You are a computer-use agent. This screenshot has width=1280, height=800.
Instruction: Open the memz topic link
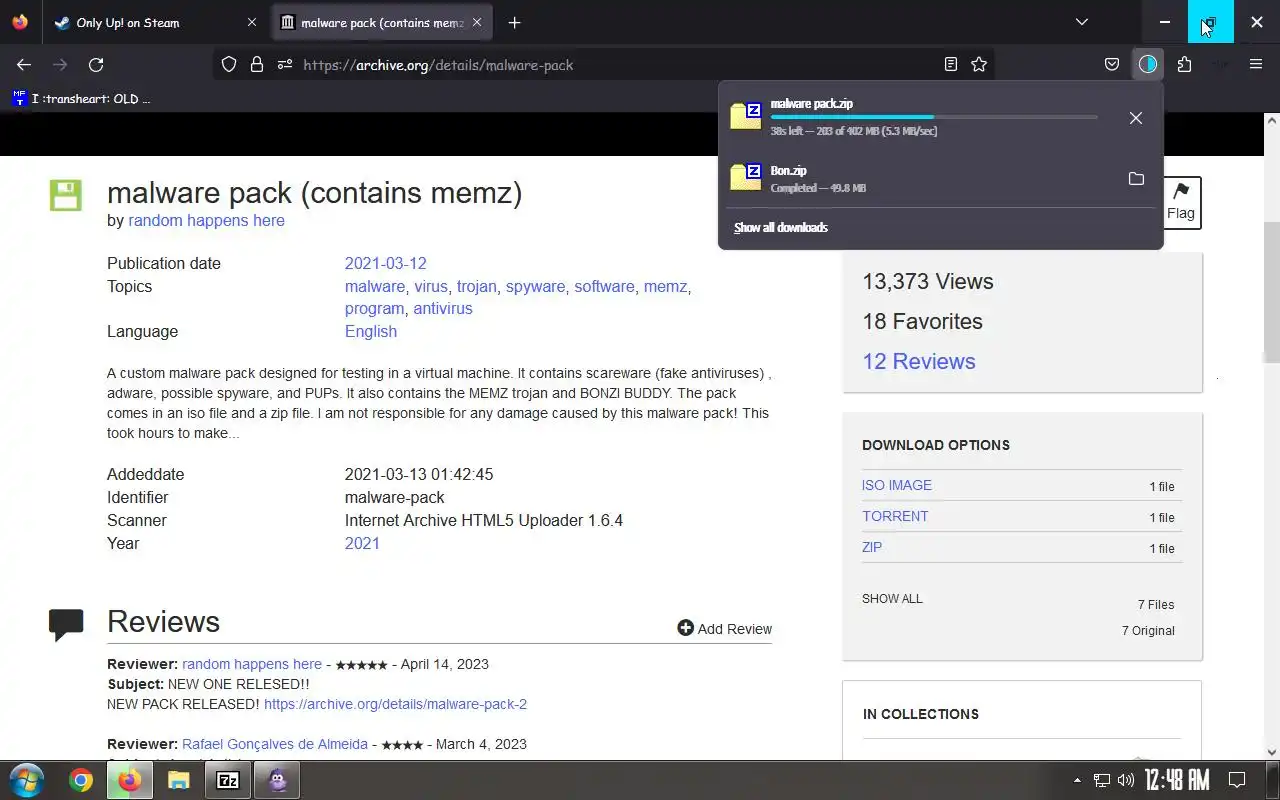coord(665,286)
